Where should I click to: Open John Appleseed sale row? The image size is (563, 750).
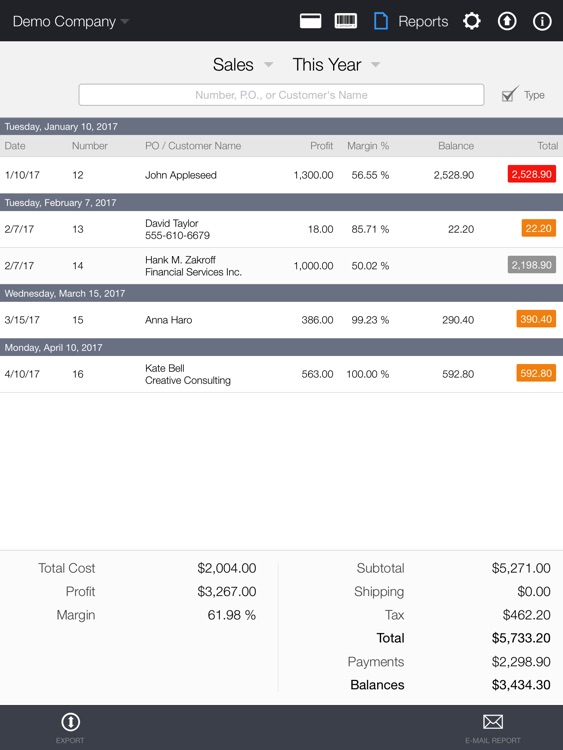(x=281, y=175)
